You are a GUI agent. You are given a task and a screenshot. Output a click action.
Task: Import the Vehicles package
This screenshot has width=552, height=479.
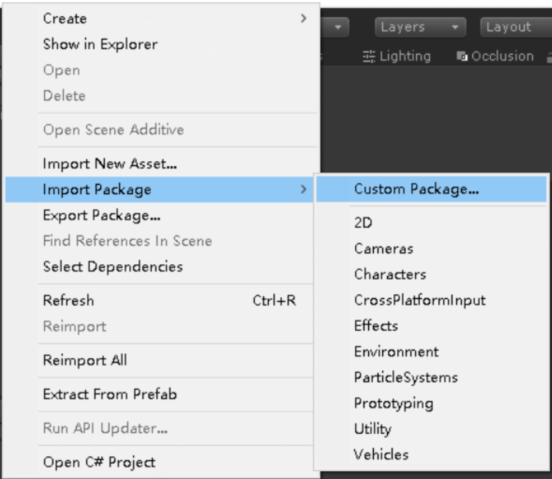click(x=431, y=455)
